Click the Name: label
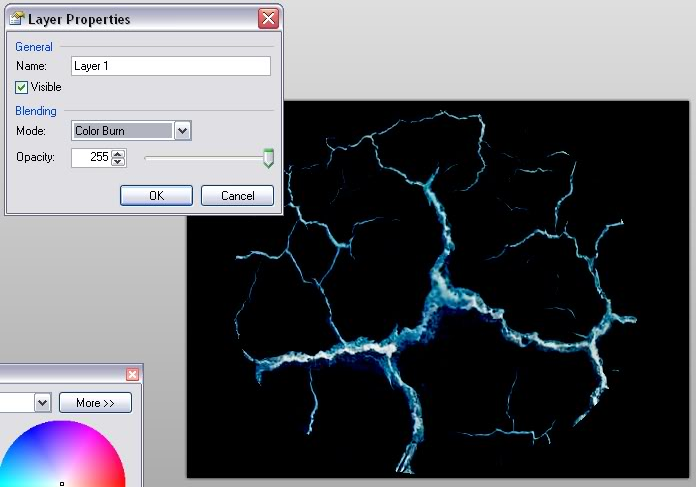This screenshot has height=487, width=696. 31,66
